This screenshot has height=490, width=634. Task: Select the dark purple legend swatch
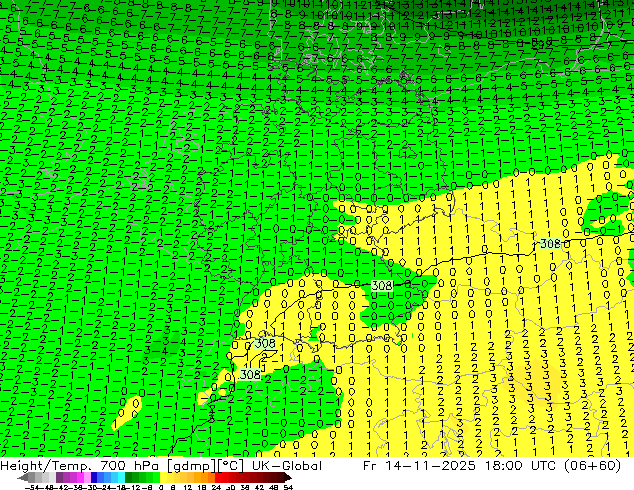(59, 478)
